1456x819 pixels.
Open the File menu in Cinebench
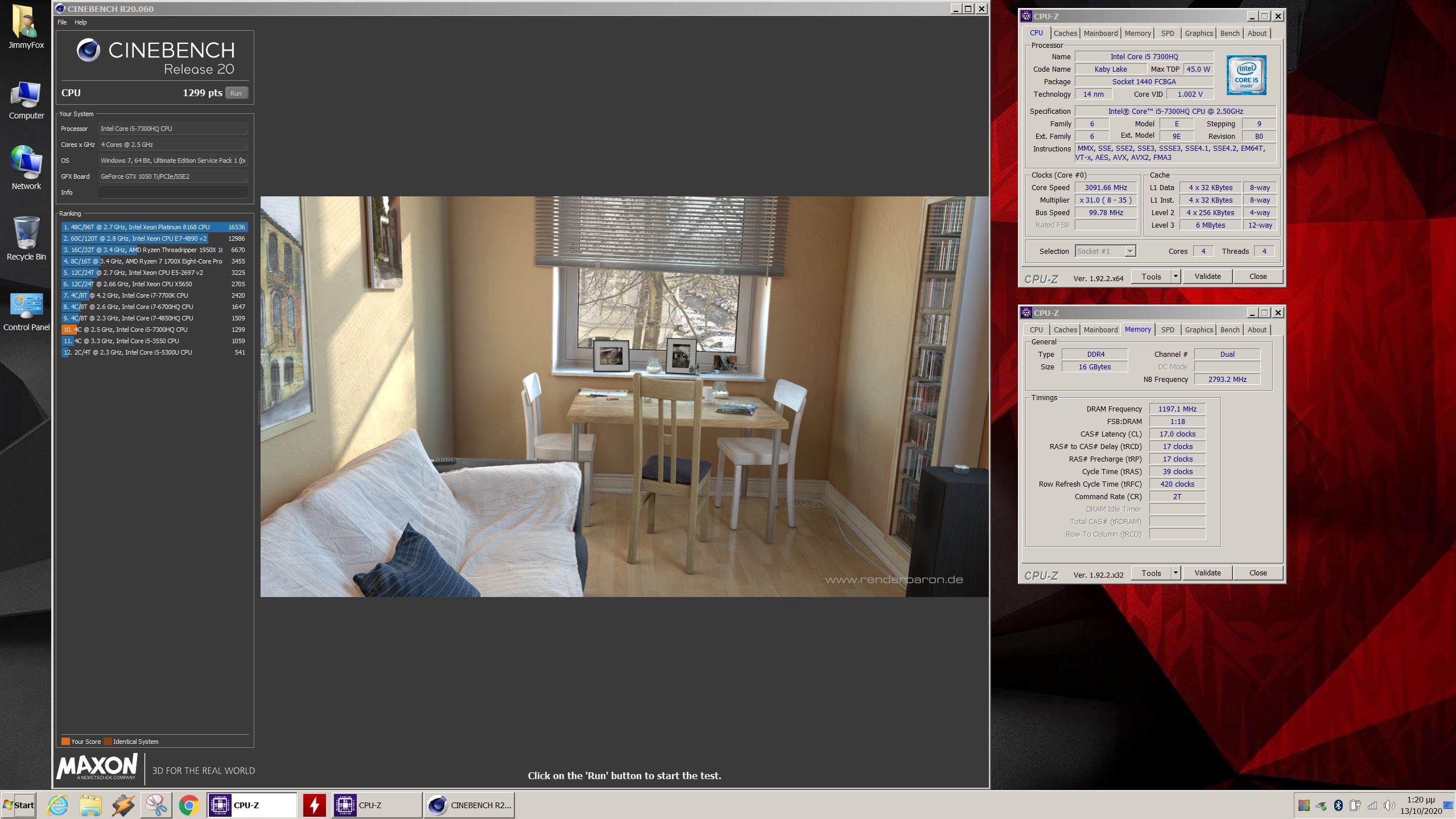(x=62, y=22)
